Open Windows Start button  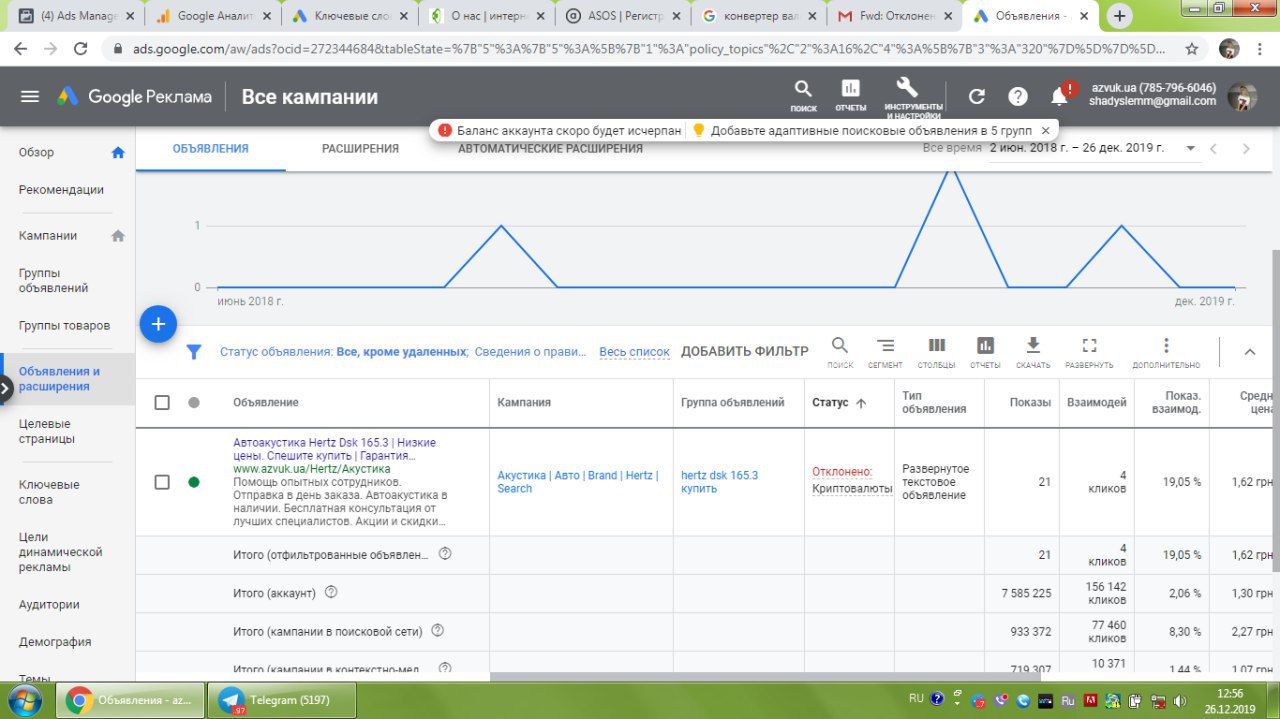[25, 699]
